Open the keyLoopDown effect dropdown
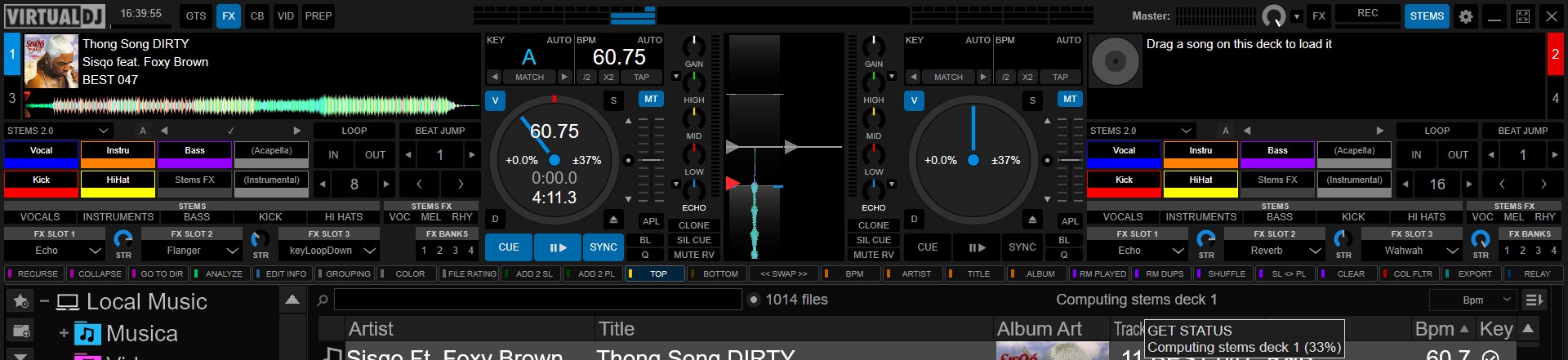This screenshot has width=1568, height=360. point(329,251)
